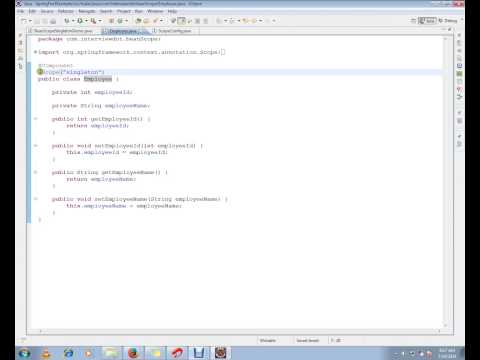Switch to BeanScopeSingletonDemo.java editor tab

click(63, 31)
